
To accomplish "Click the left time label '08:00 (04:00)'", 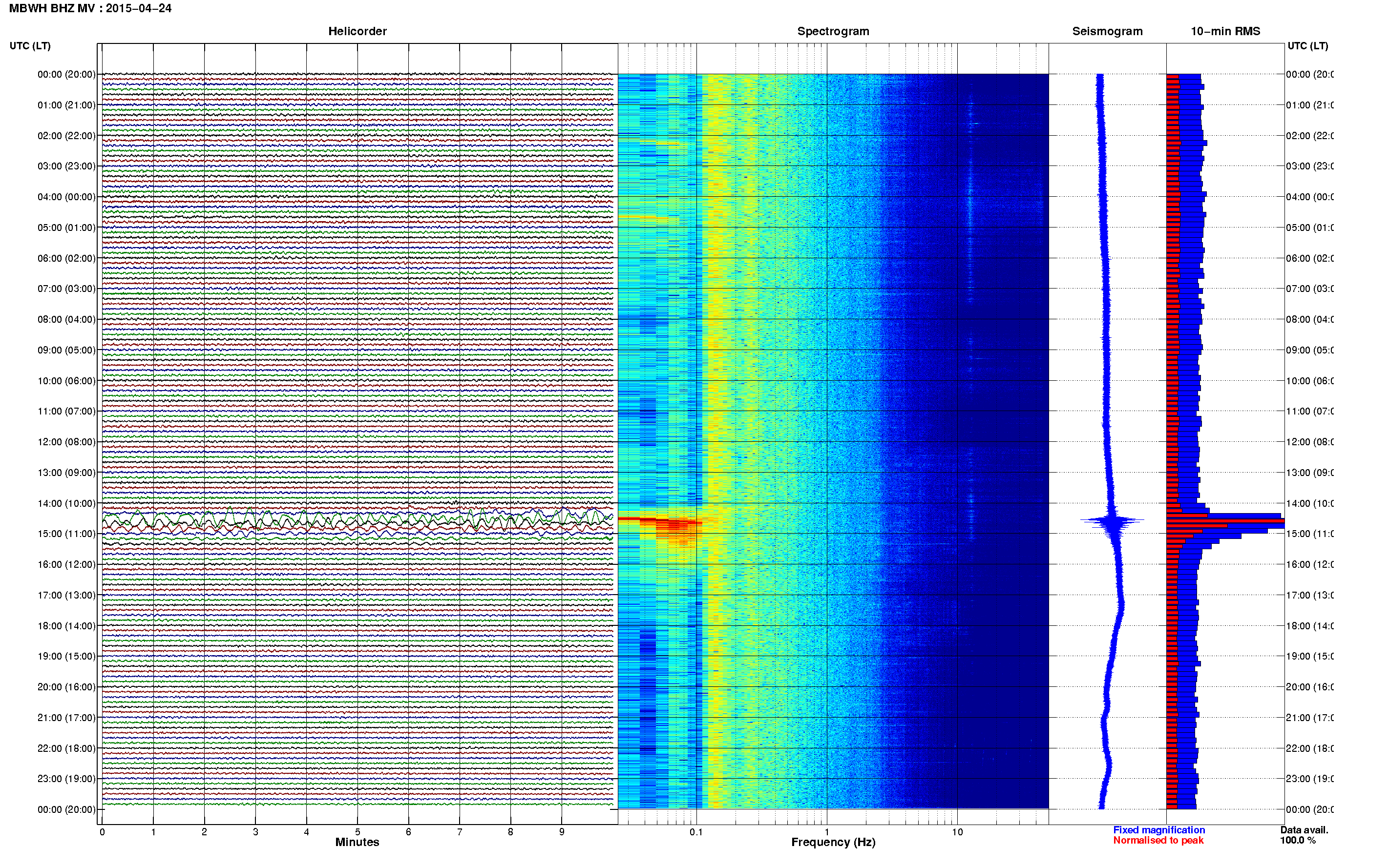I will click(66, 319).
